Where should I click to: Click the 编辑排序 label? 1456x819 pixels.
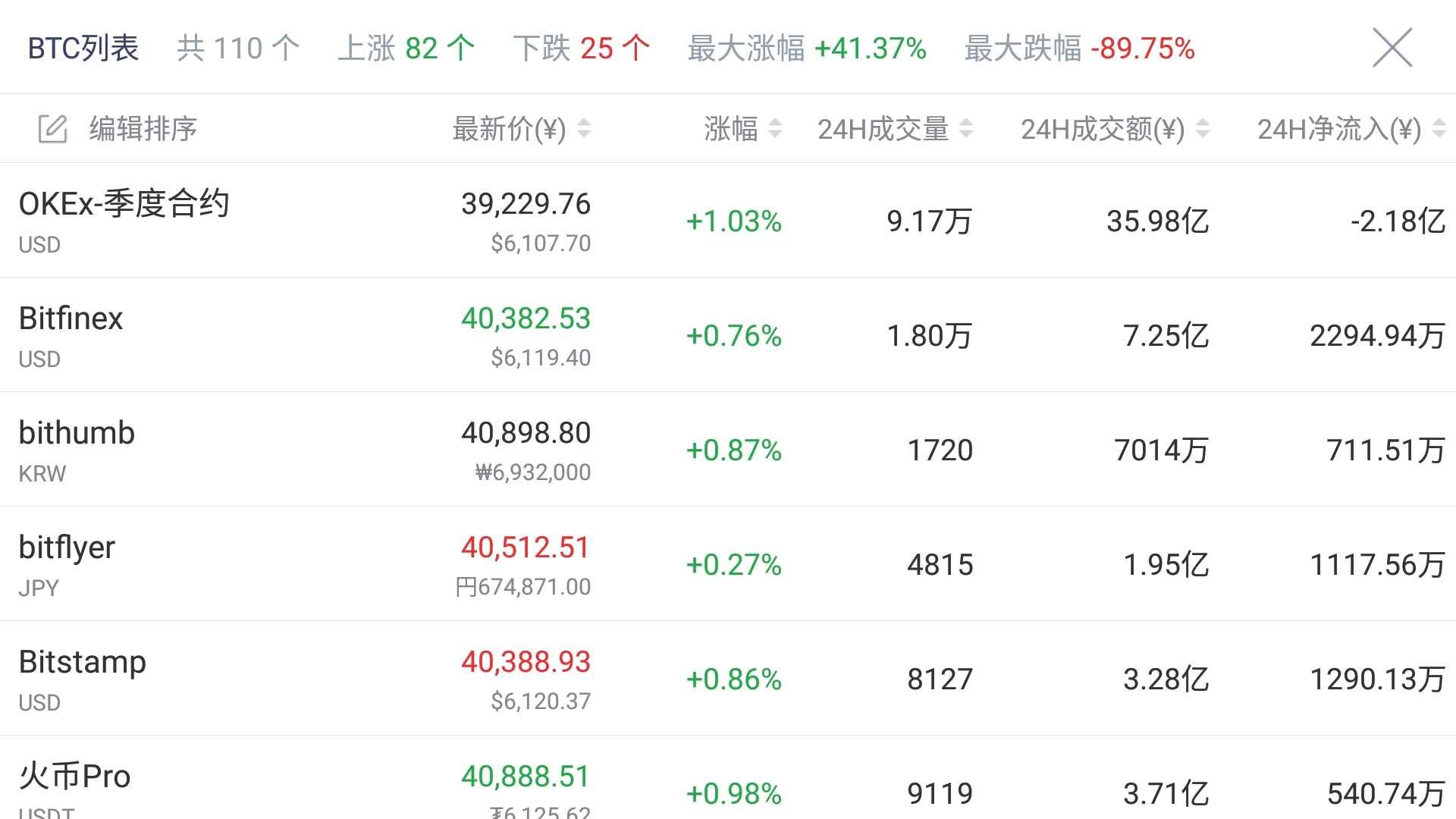pyautogui.click(x=143, y=129)
